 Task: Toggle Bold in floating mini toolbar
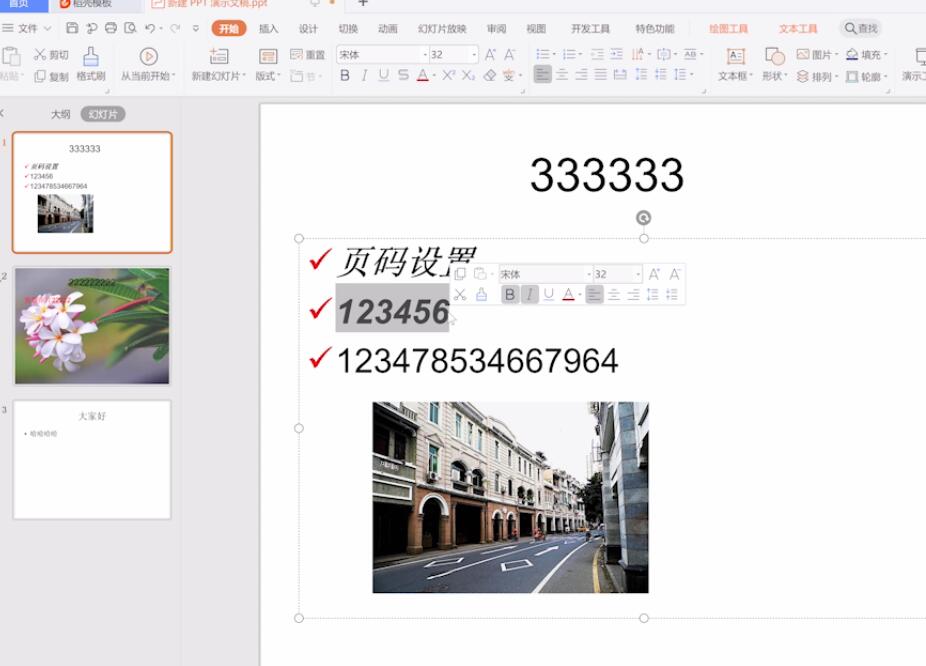tap(510, 294)
